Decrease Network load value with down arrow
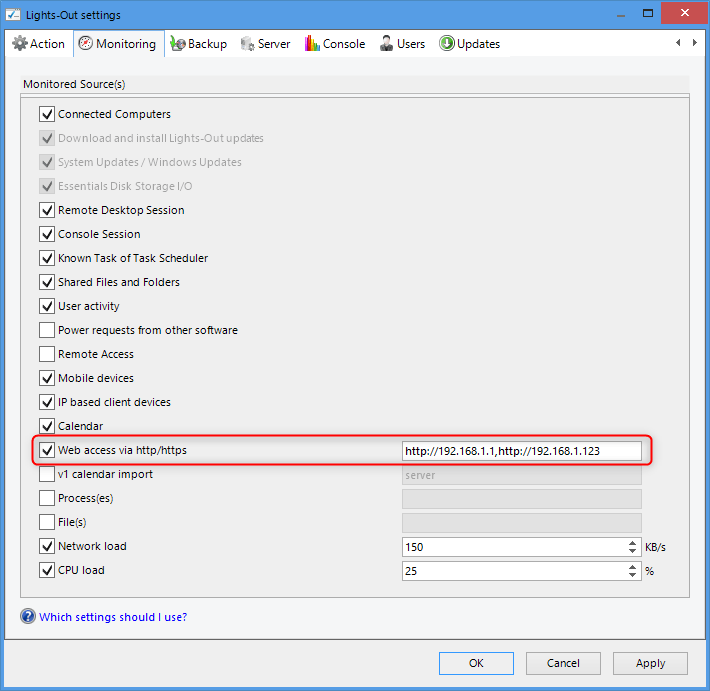Image resolution: width=710 pixels, height=691 pixels. (633, 551)
